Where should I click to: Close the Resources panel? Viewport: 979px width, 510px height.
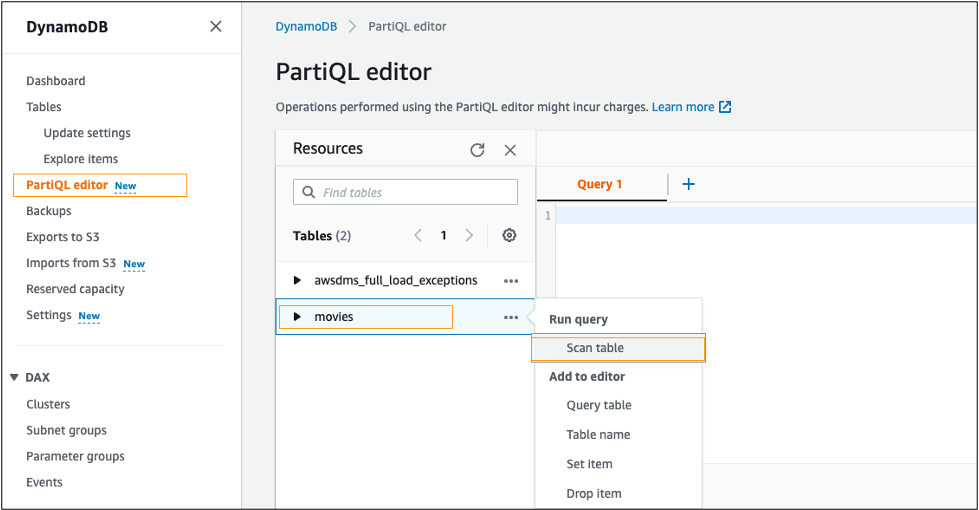[x=510, y=150]
